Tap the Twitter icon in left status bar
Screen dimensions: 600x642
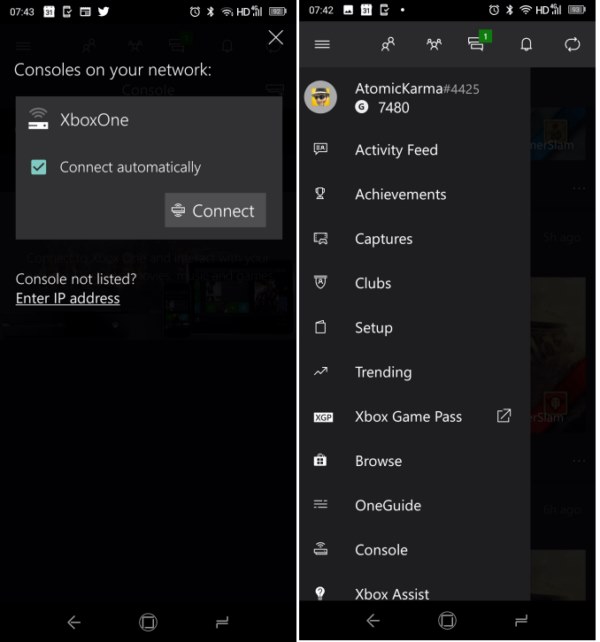[x=104, y=11]
